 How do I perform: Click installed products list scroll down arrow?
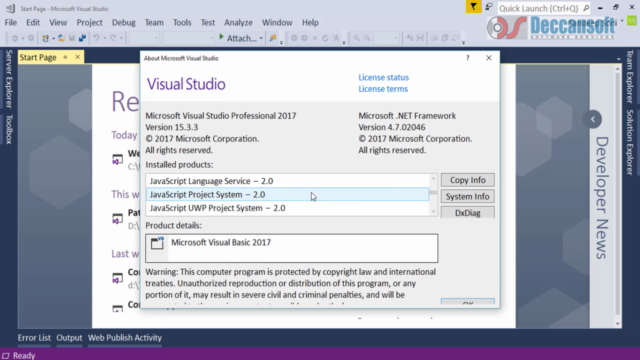pos(433,211)
